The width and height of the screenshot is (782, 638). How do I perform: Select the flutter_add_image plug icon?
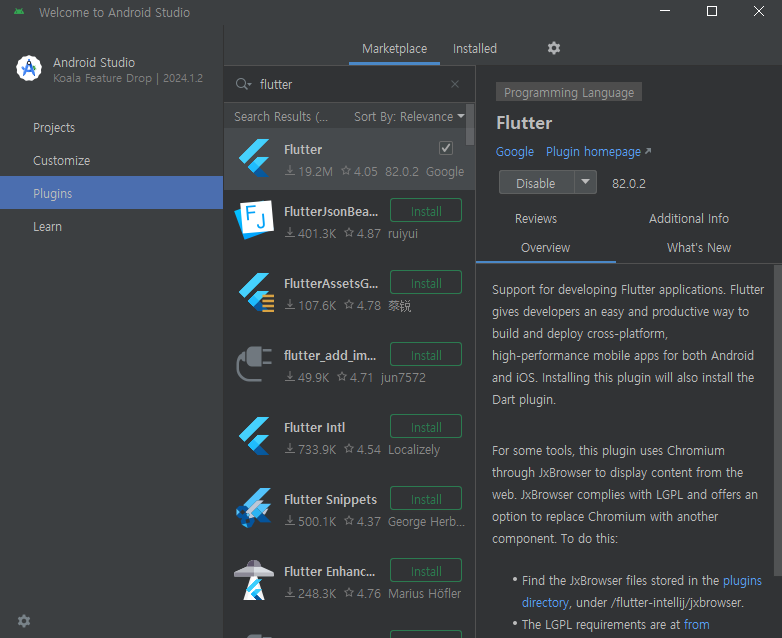click(254, 364)
